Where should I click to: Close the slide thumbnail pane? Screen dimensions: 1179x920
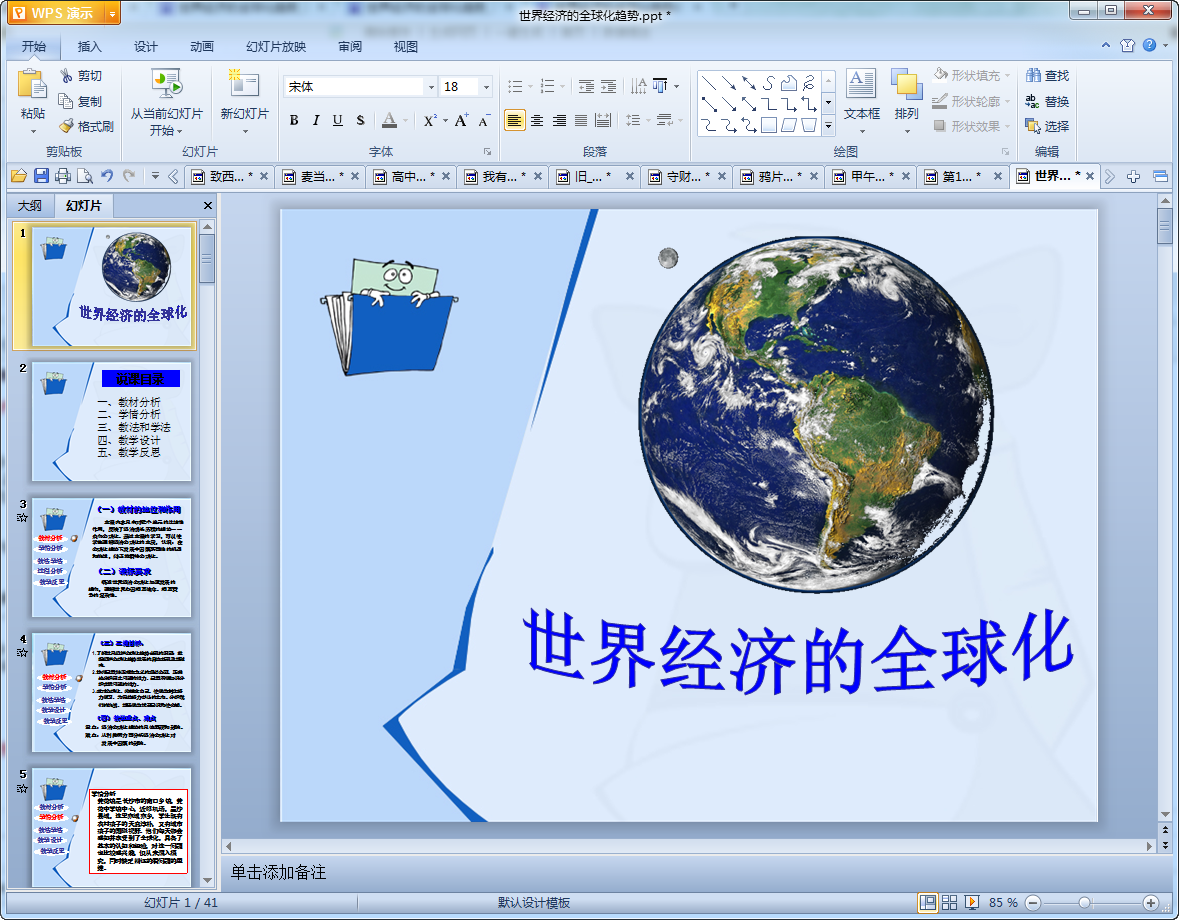click(x=208, y=205)
